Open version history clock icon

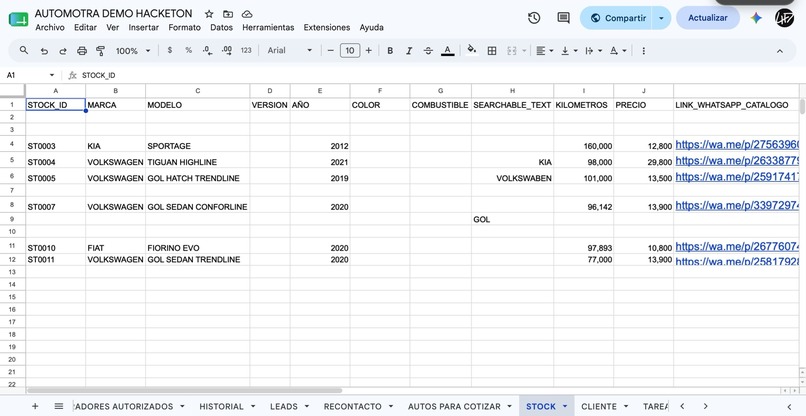click(534, 18)
